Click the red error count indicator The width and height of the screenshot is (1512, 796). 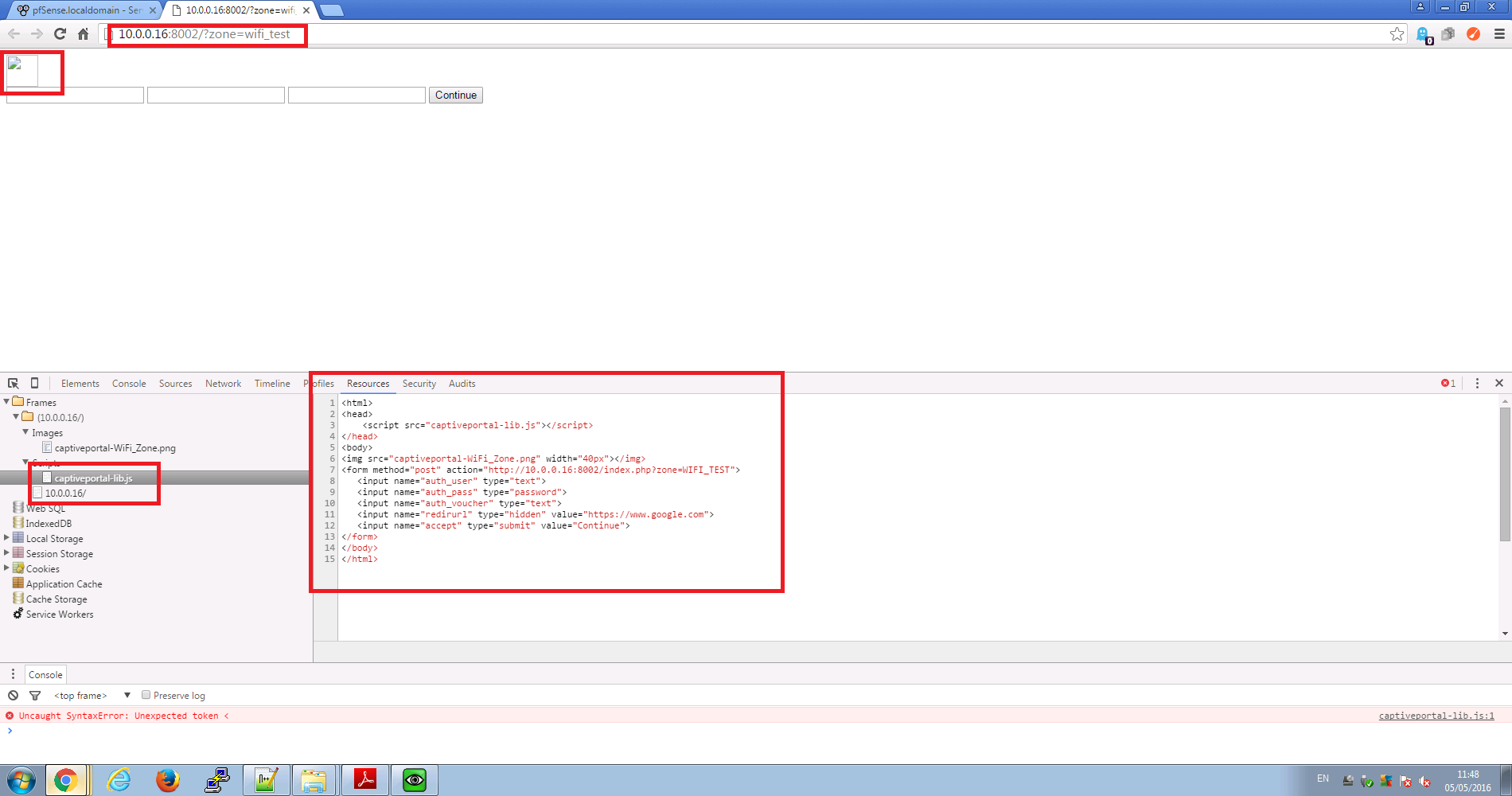[1448, 383]
